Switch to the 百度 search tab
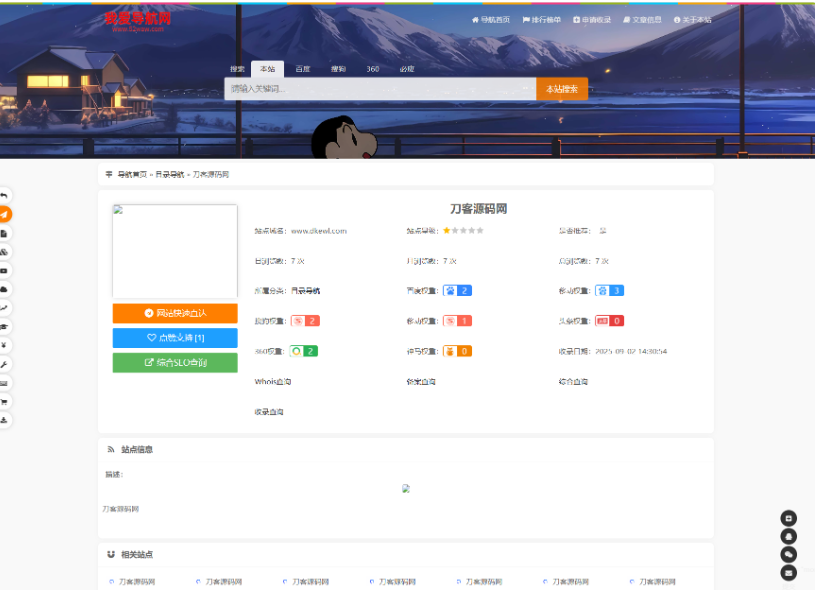 pyautogui.click(x=300, y=68)
